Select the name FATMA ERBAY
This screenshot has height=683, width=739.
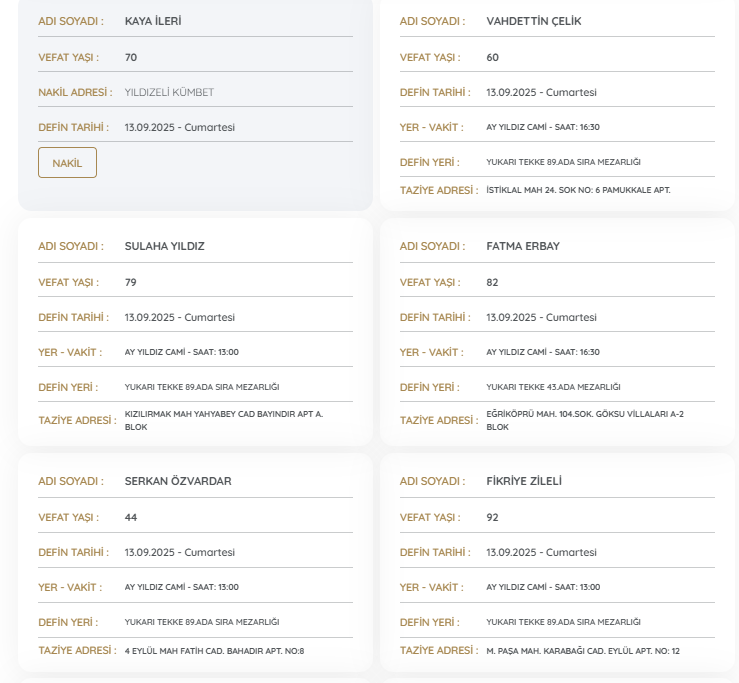pos(523,246)
